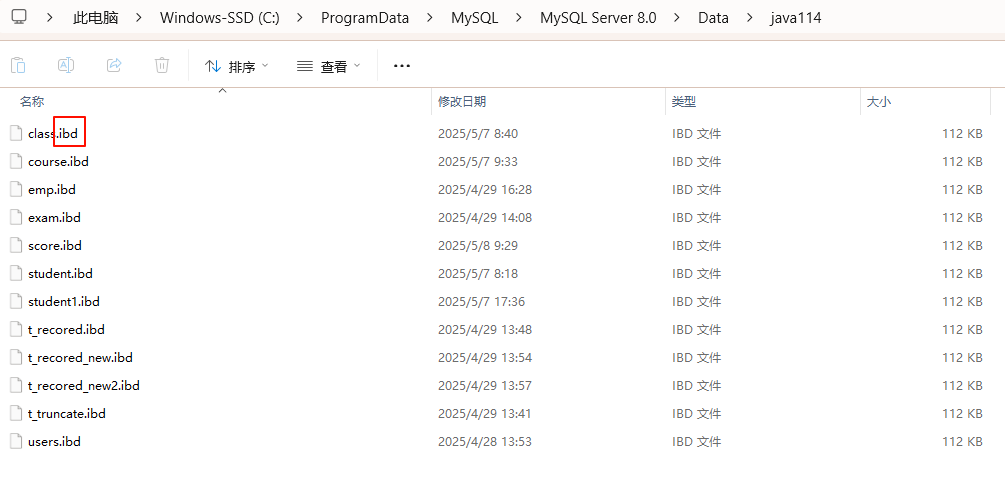1005x479 pixels.
Task: Navigate to Windows-SSD (C:) in breadcrumb
Action: click(219, 18)
